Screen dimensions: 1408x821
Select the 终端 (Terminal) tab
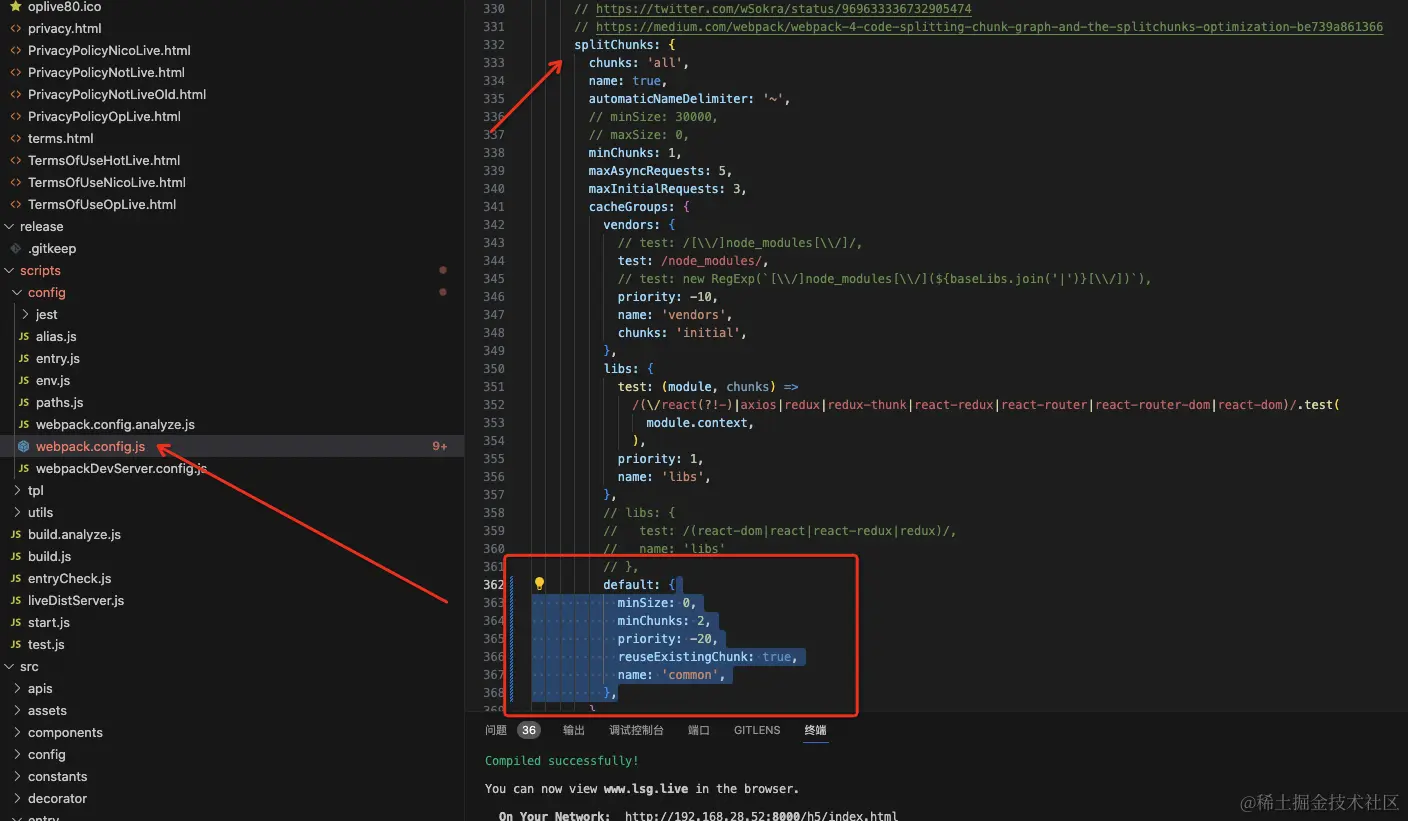pos(816,730)
